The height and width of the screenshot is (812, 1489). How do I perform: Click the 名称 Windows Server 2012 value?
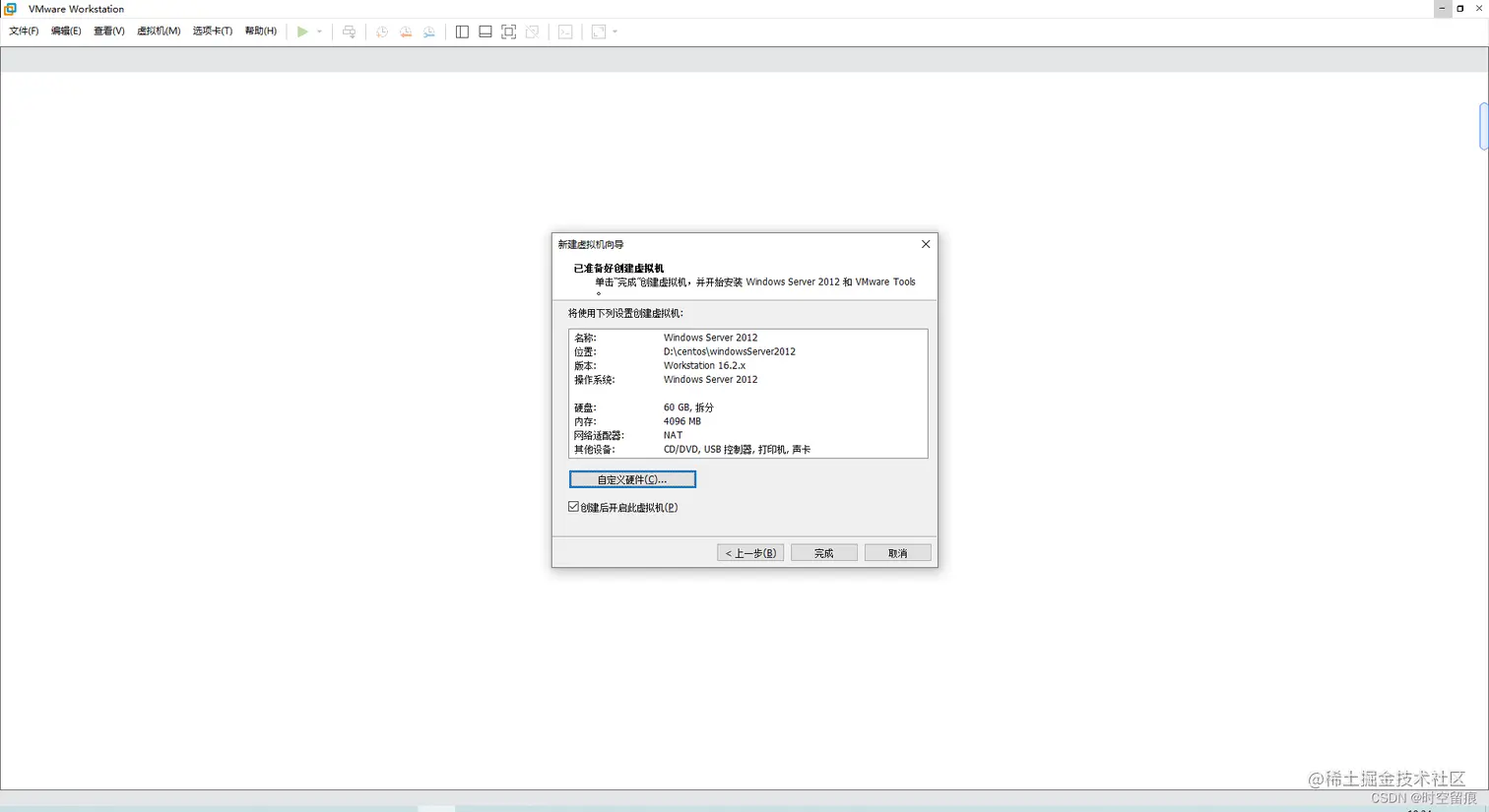(x=710, y=338)
